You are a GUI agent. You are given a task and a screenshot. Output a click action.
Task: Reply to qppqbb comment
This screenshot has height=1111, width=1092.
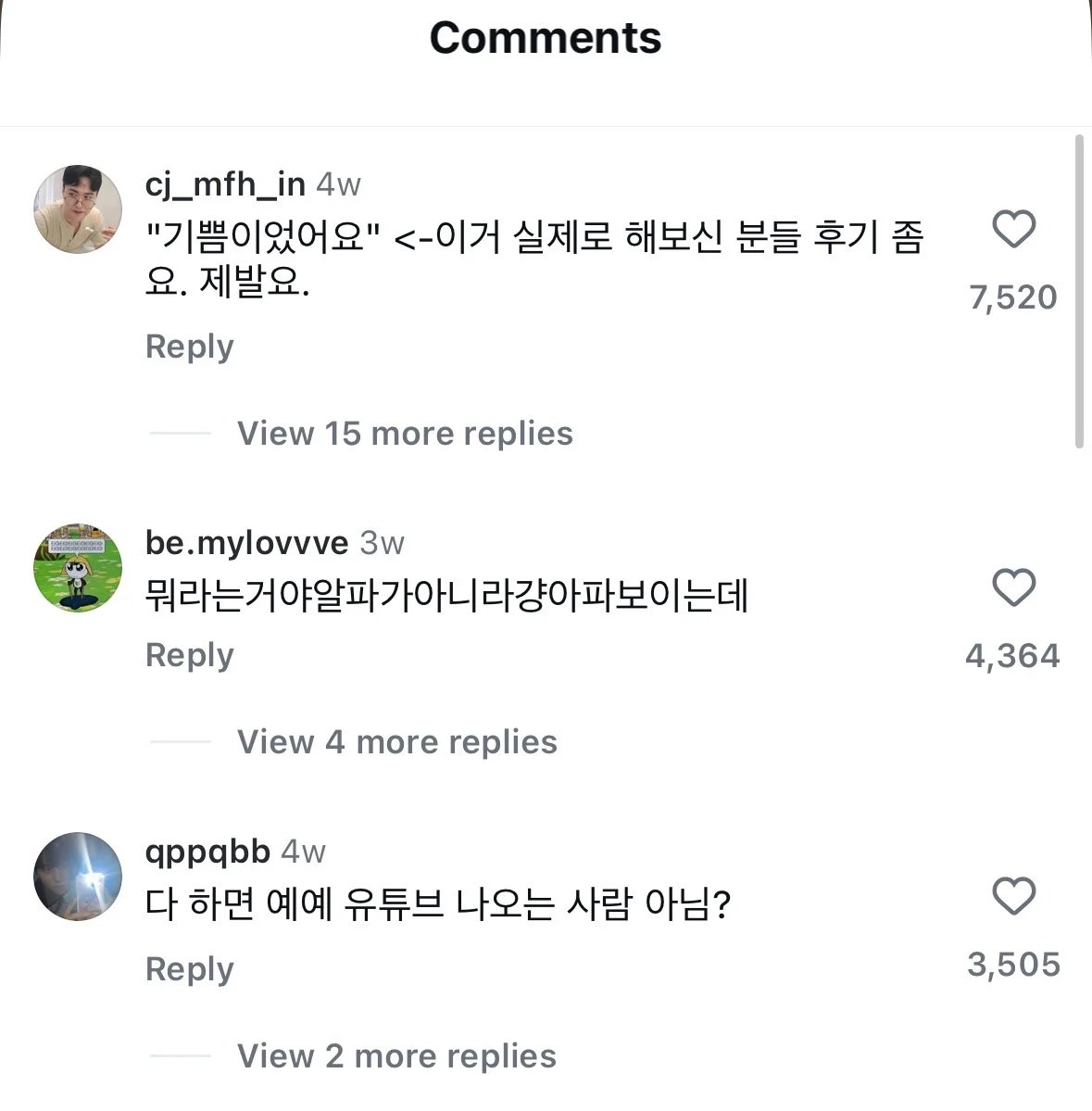click(x=190, y=969)
